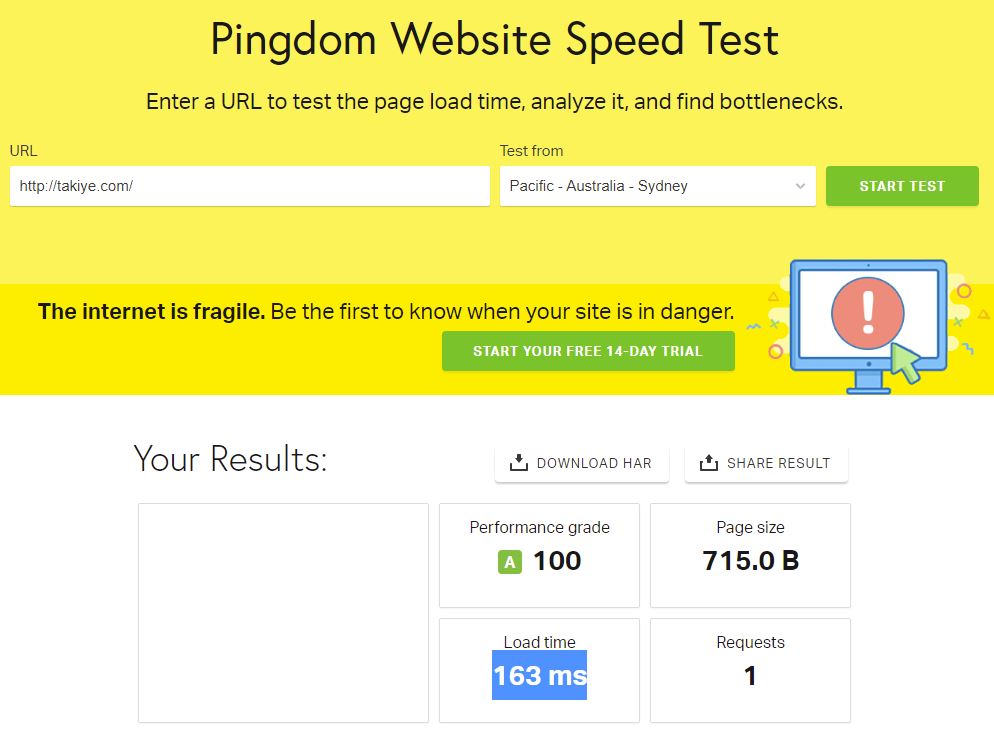Image resolution: width=994 pixels, height=746 pixels.
Task: Click START YOUR FREE 14-DAY TRIAL button
Action: 588,351
